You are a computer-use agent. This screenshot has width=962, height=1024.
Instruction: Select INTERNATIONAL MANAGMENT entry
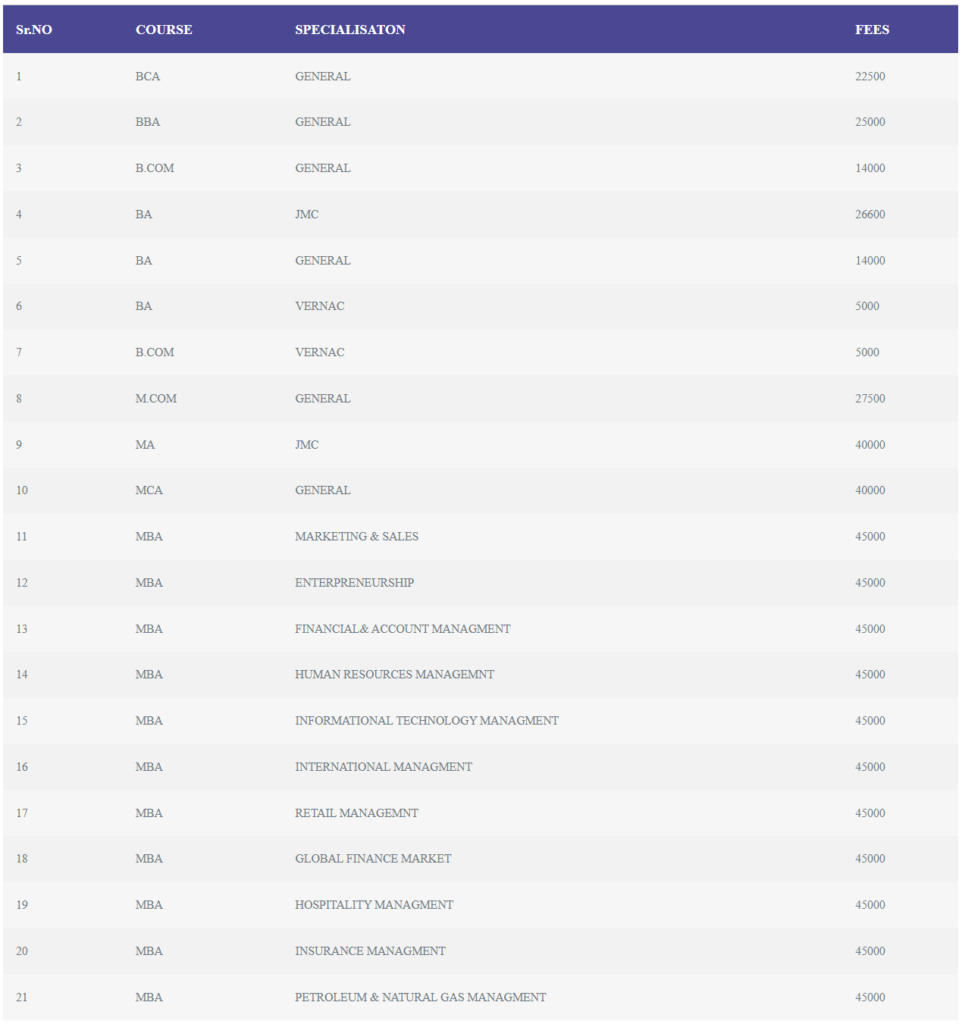(x=383, y=767)
